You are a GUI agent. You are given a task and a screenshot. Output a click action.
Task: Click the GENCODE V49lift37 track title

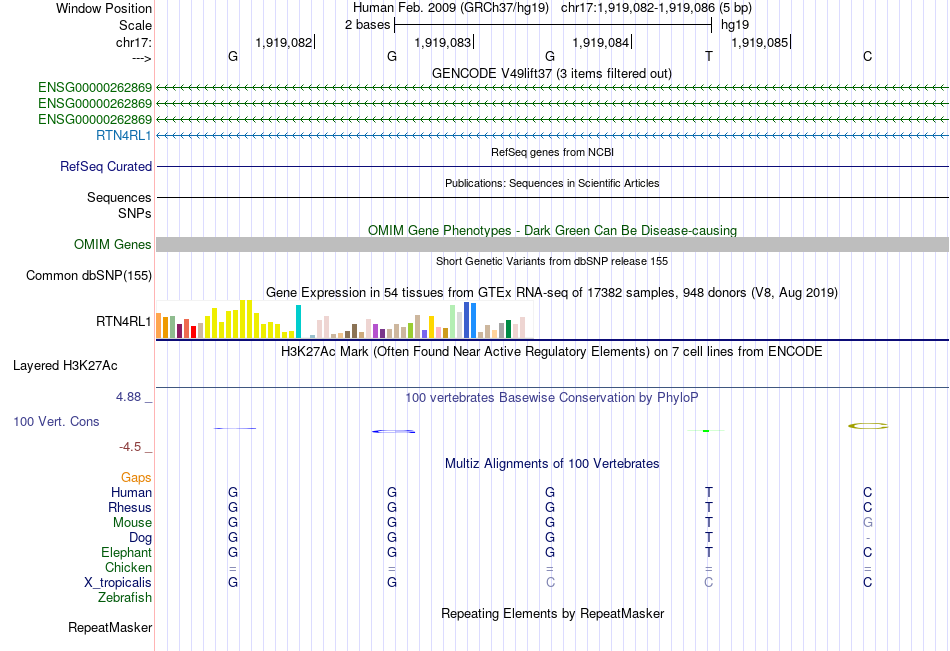(552, 73)
